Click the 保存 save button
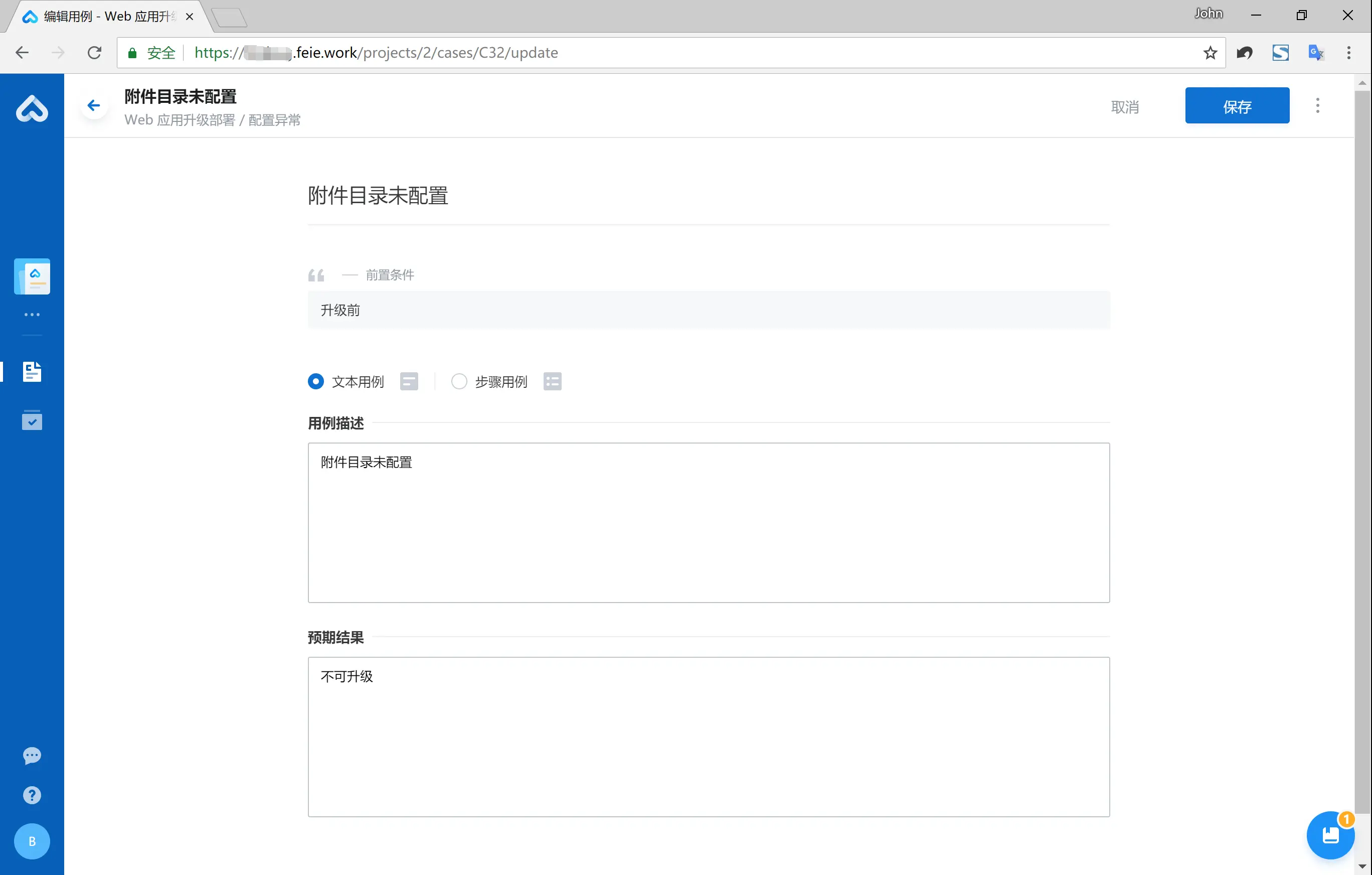1372x875 pixels. coord(1237,105)
